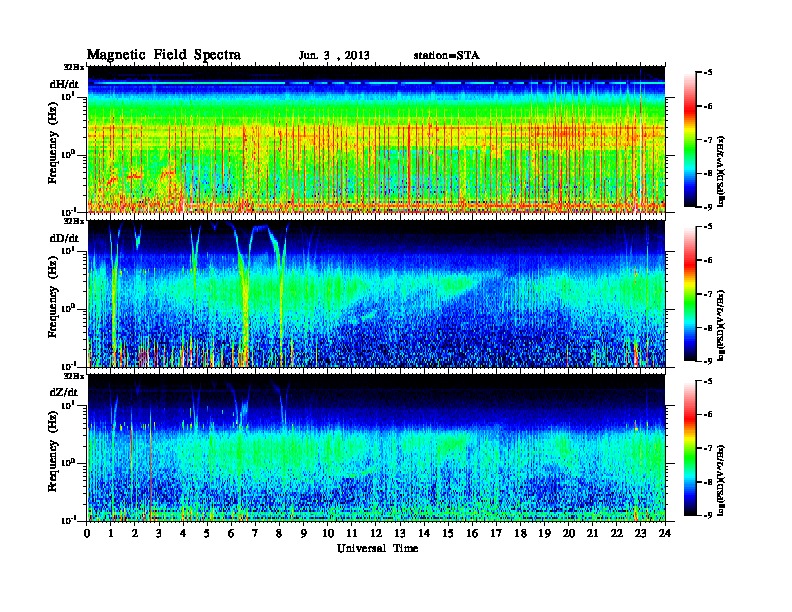This screenshot has width=792, height=612.
Task: Click the log(PSD) label of dD/dt color bar
Action: 721,325
